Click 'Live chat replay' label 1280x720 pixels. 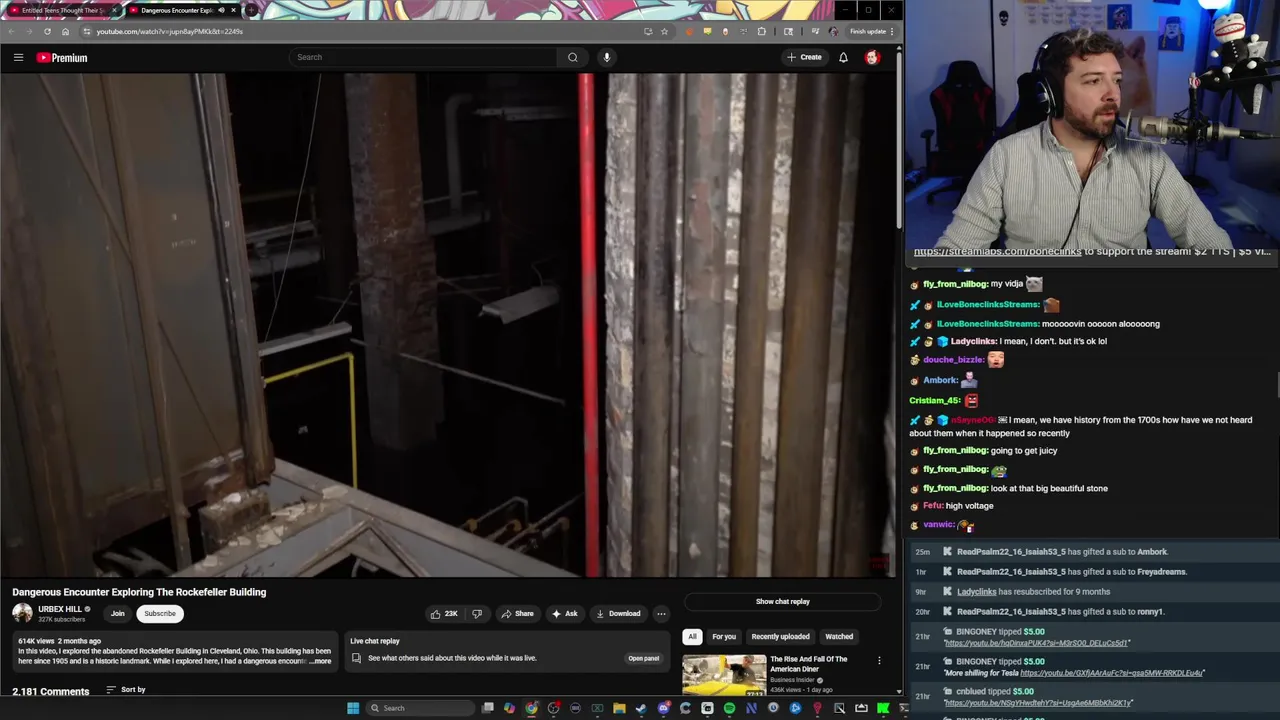coord(375,641)
